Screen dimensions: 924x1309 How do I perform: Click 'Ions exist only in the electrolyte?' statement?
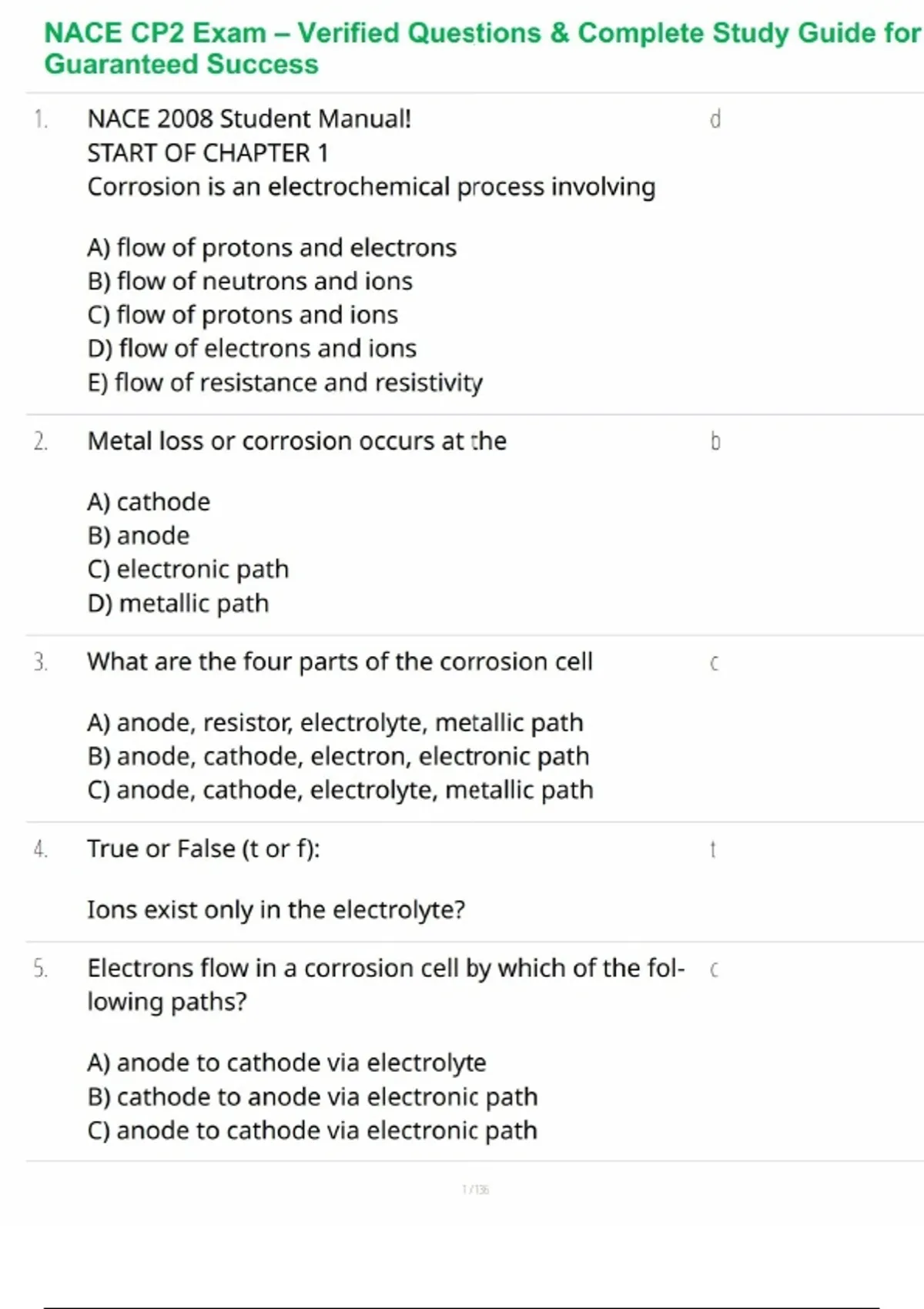coord(276,910)
